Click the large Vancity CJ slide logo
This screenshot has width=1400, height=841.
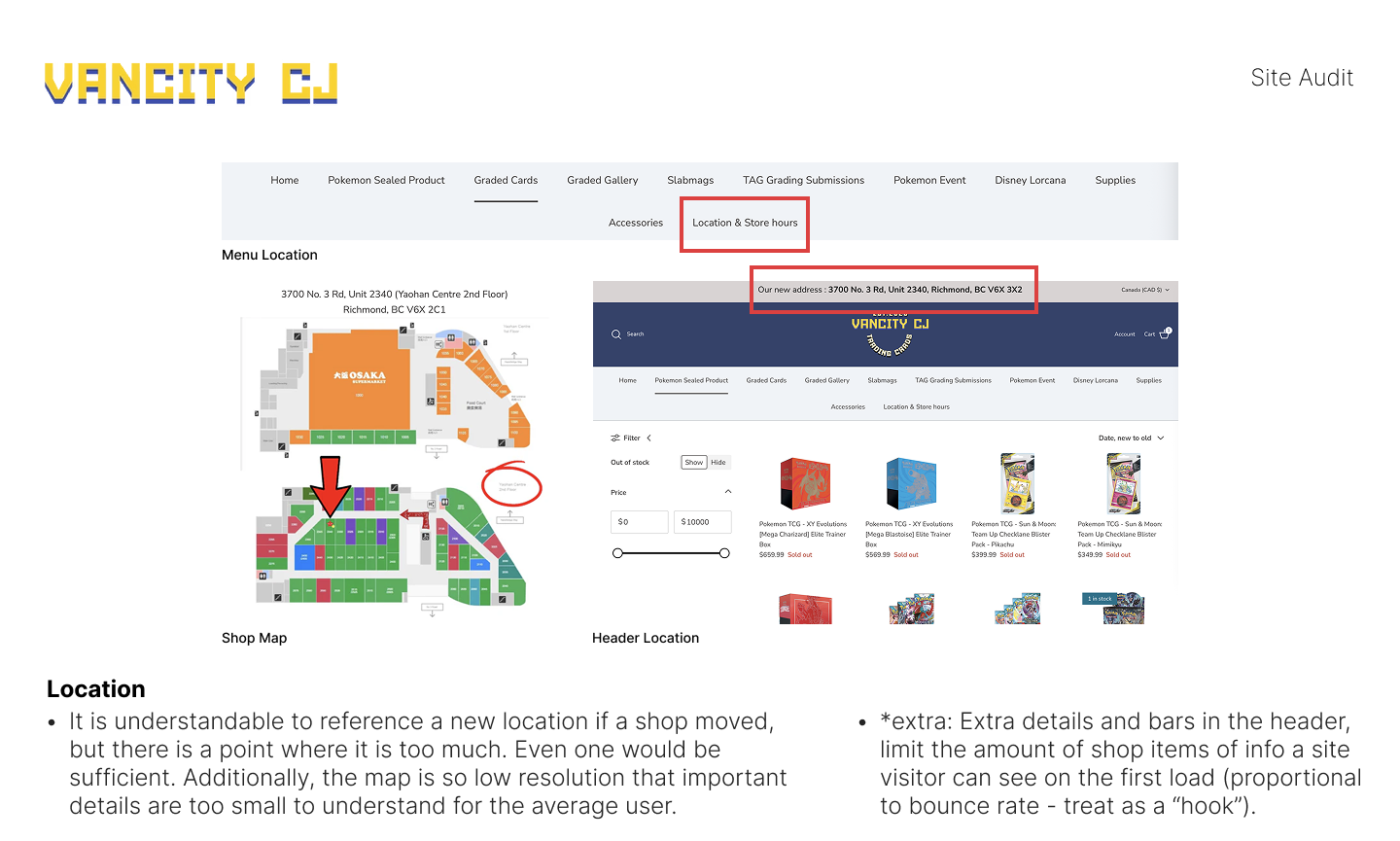(x=191, y=84)
